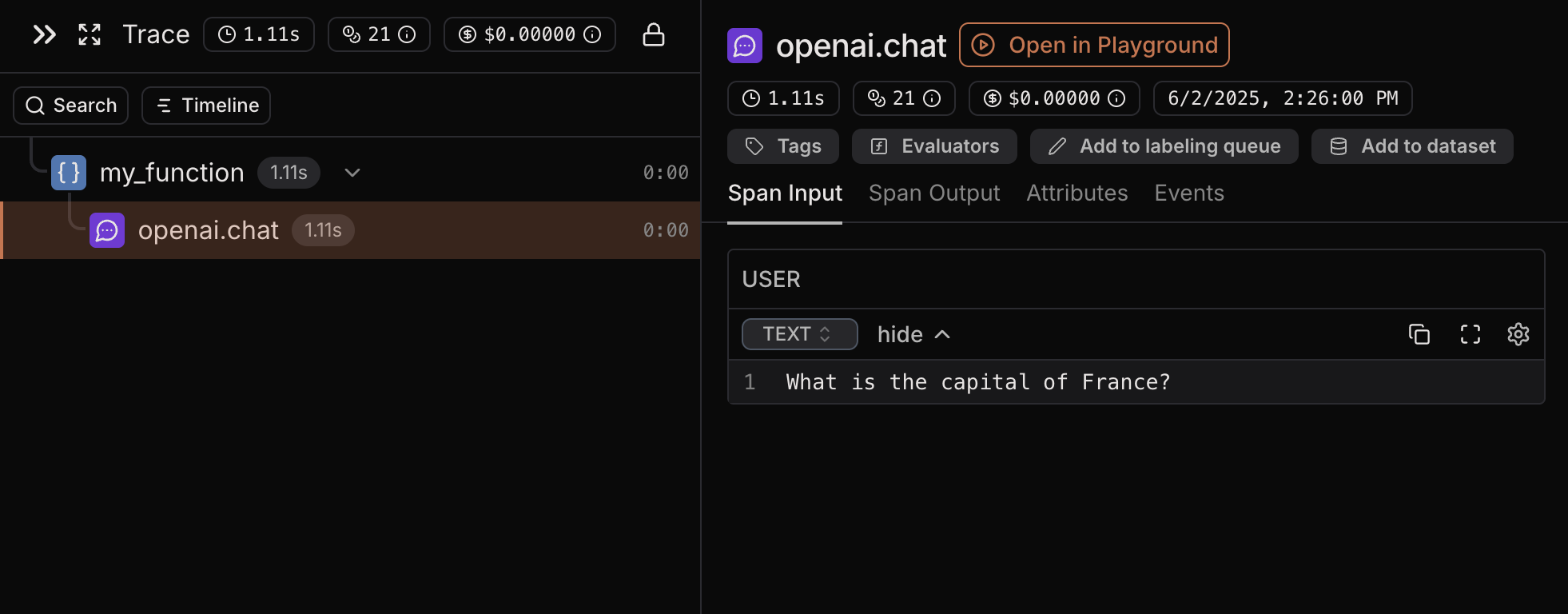The image size is (1568, 614).
Task: Collapse trace panel with double chevron icon
Action: coord(45,34)
